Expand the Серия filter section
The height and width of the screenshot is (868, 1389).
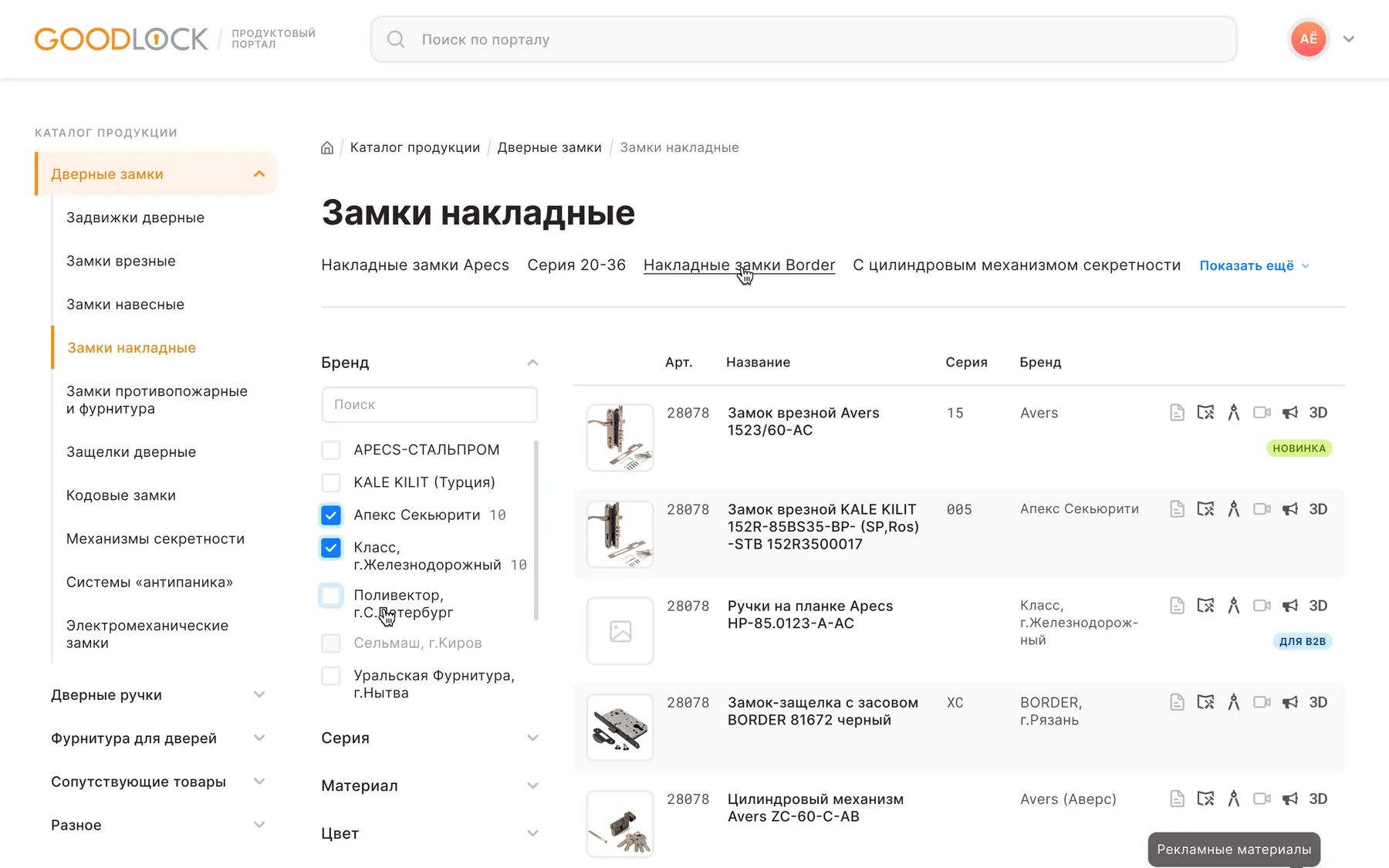[532, 738]
